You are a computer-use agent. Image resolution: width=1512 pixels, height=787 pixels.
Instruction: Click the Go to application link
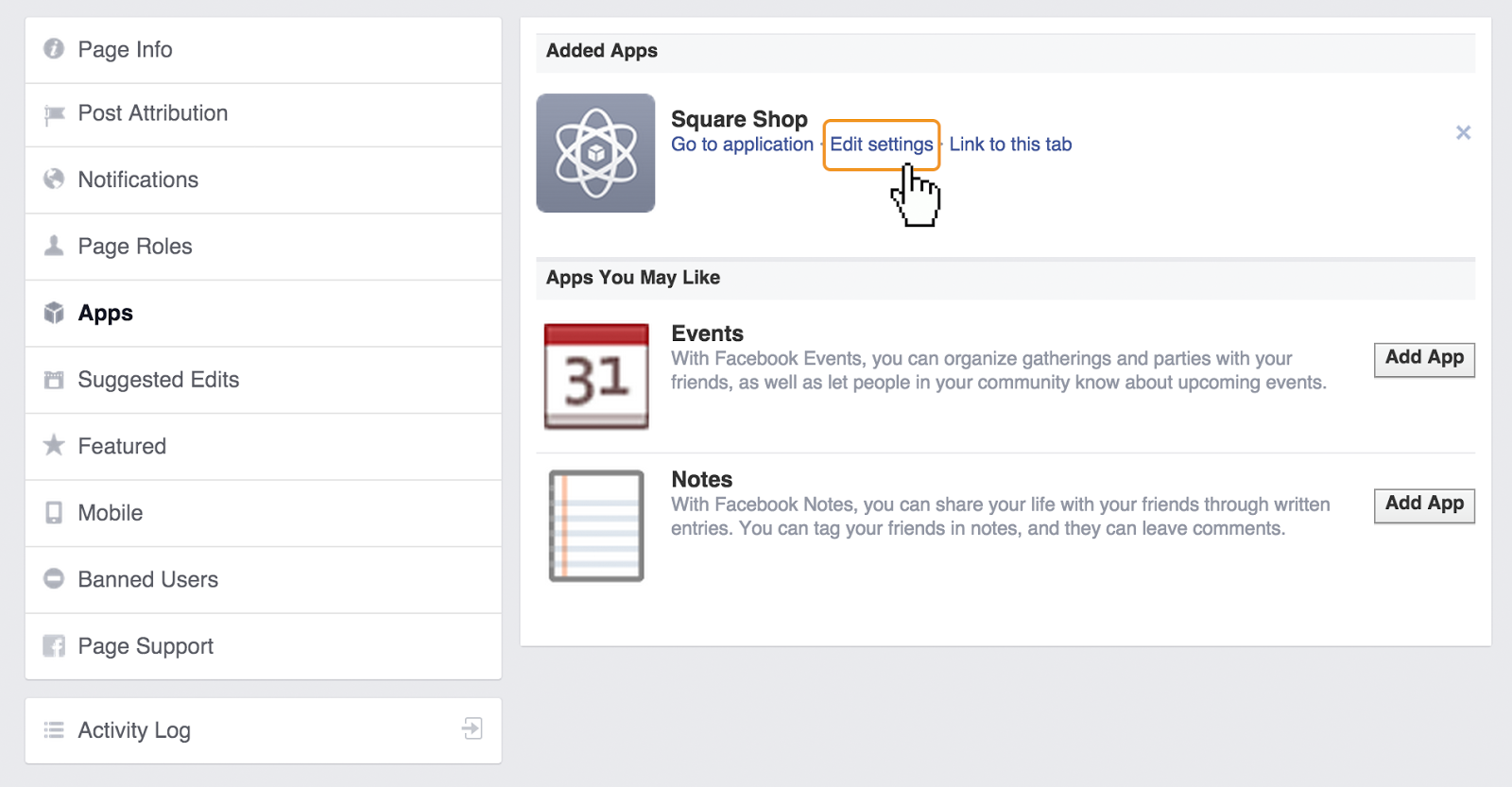tap(742, 145)
